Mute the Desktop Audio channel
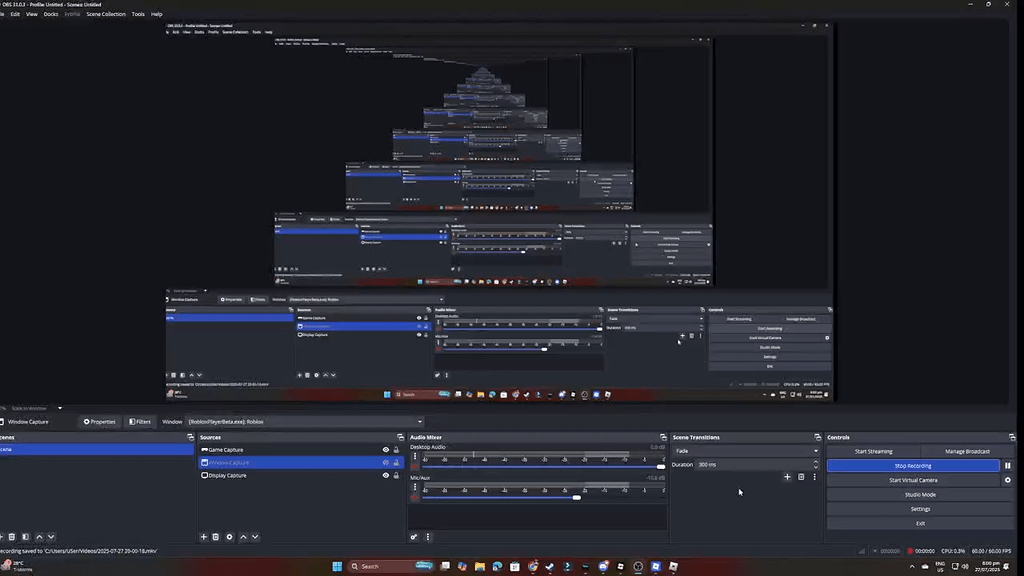1024x576 pixels. tap(415, 467)
